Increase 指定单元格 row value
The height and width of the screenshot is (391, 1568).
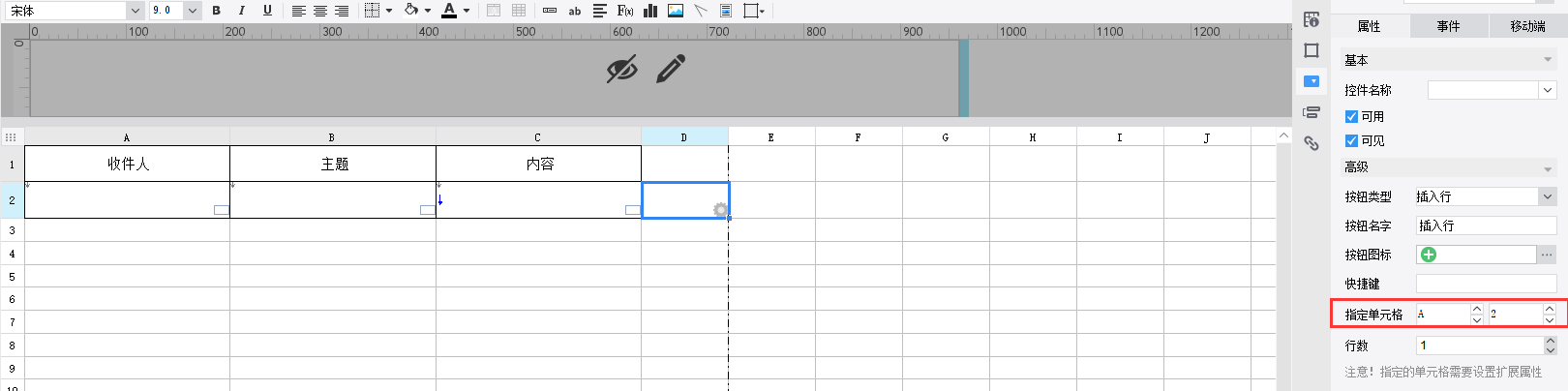tap(1550, 309)
